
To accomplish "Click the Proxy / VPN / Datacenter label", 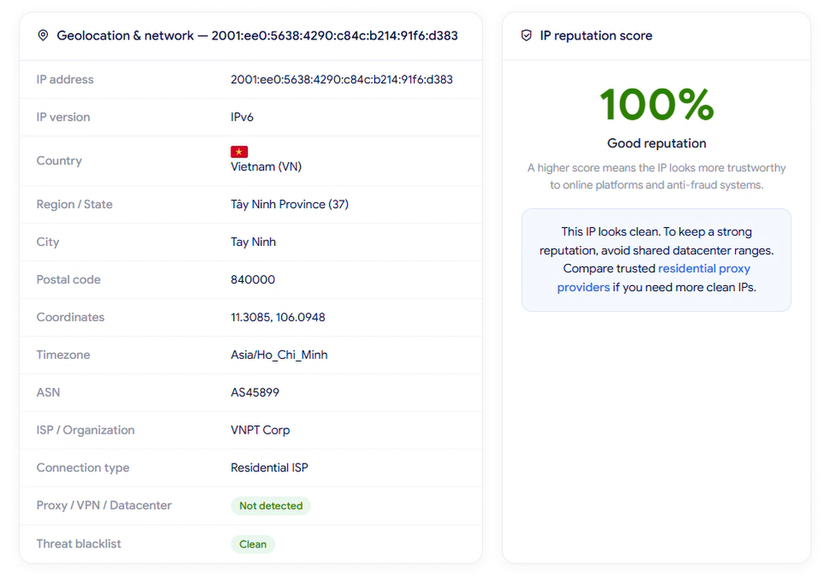I will click(104, 505).
